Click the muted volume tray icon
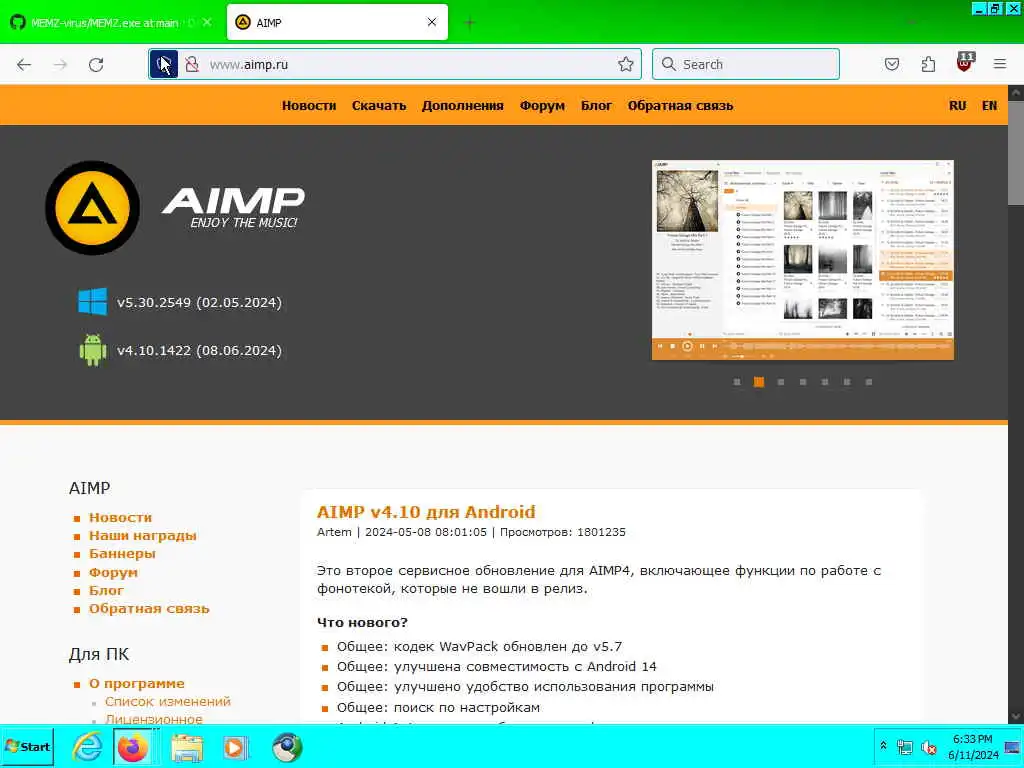The height and width of the screenshot is (768, 1024). pyautogui.click(x=928, y=747)
